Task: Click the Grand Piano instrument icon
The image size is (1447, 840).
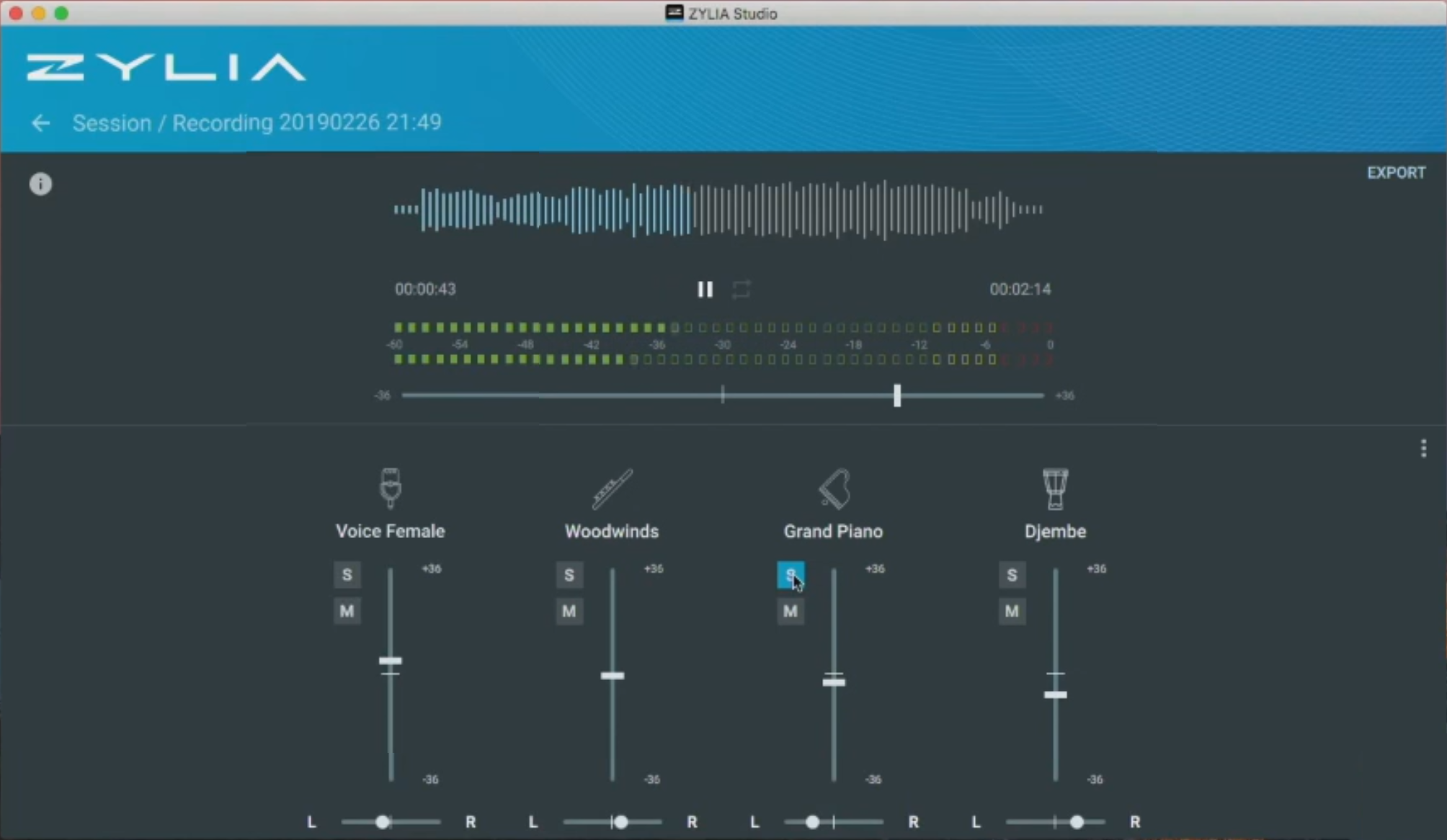Action: click(x=834, y=488)
